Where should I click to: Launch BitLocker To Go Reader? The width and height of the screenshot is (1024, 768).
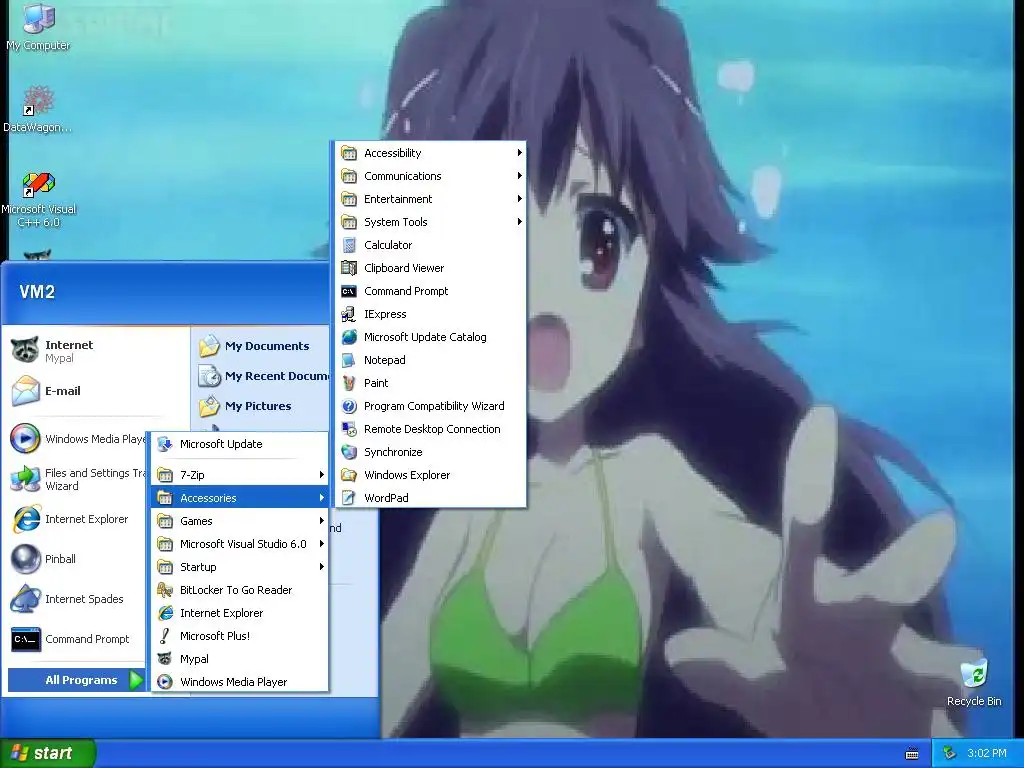[239, 590]
